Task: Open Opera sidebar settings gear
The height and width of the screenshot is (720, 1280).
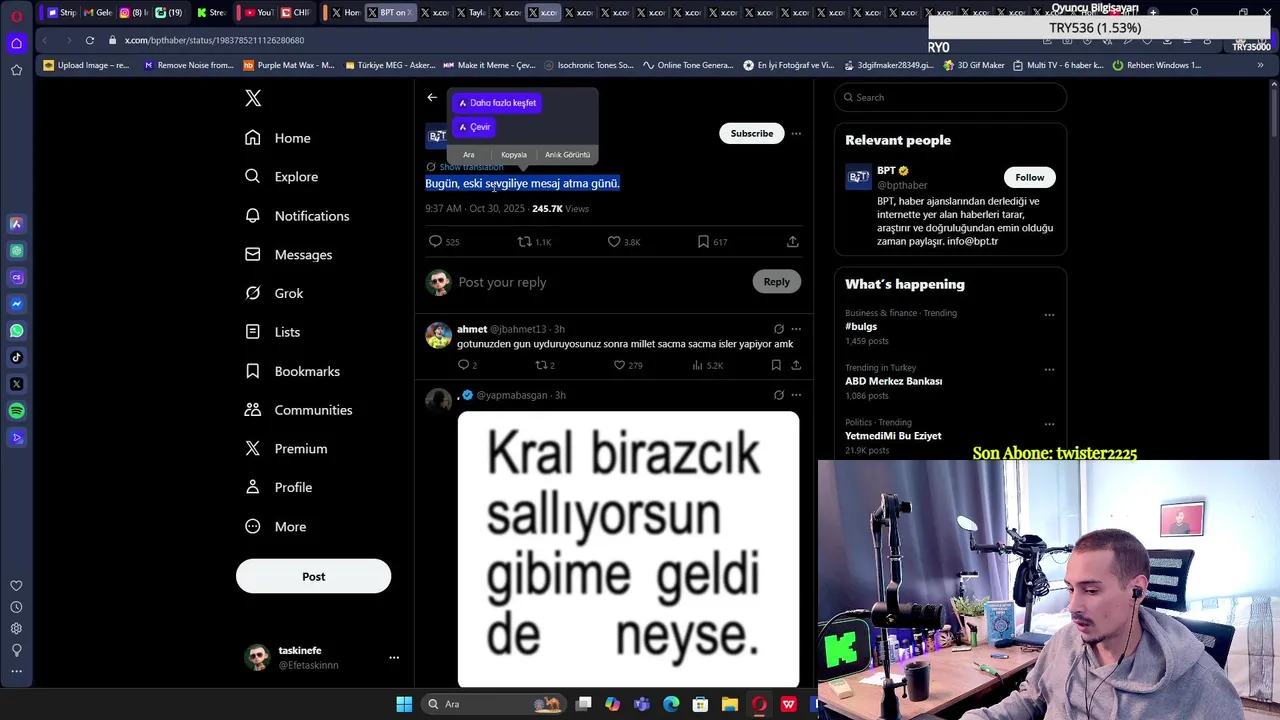Action: [16, 629]
